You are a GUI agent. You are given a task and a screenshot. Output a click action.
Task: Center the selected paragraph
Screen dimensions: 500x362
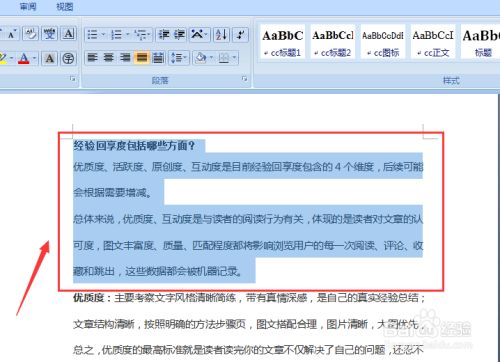(x=109, y=58)
